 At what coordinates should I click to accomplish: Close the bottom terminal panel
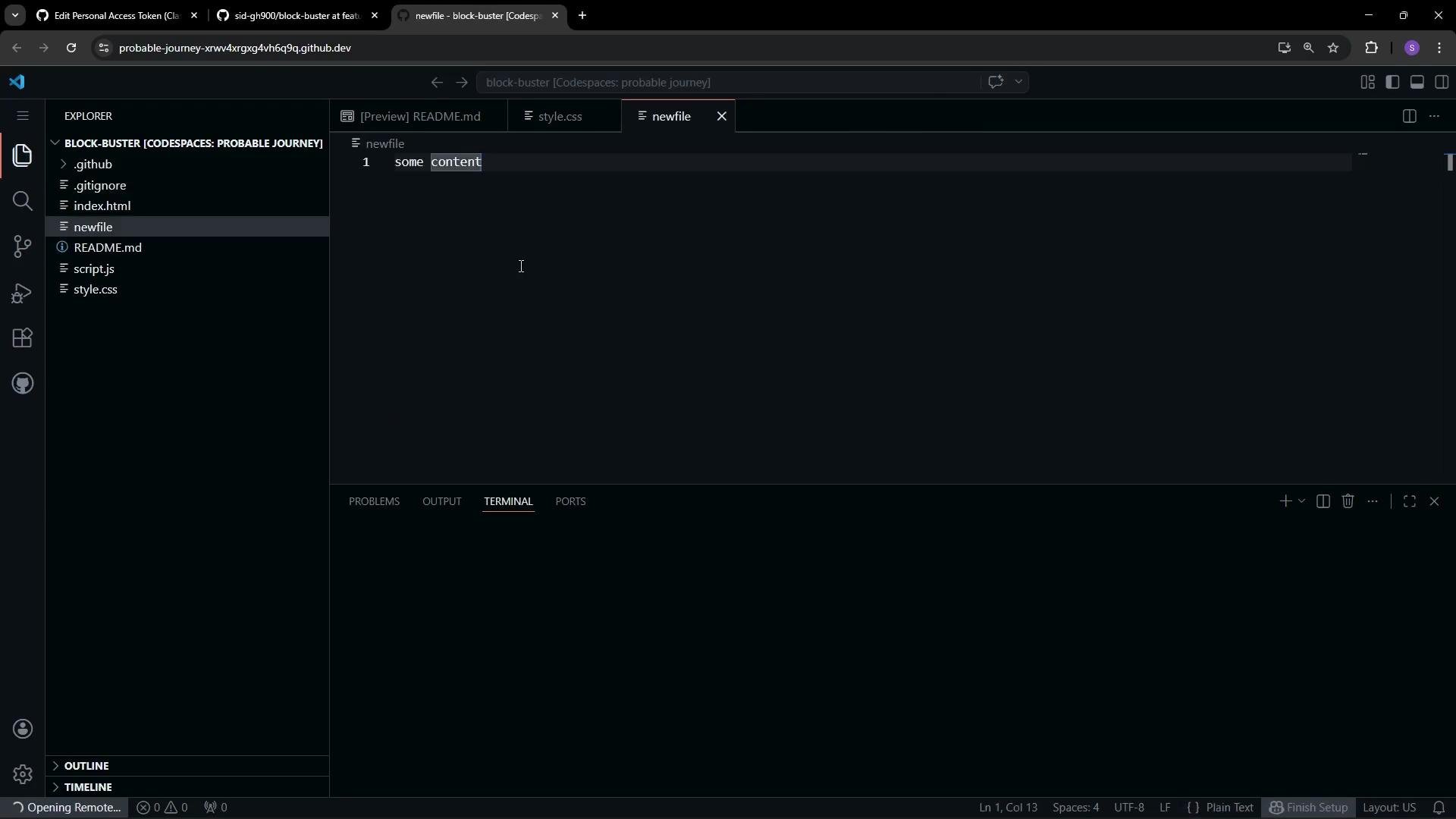coord(1434,501)
